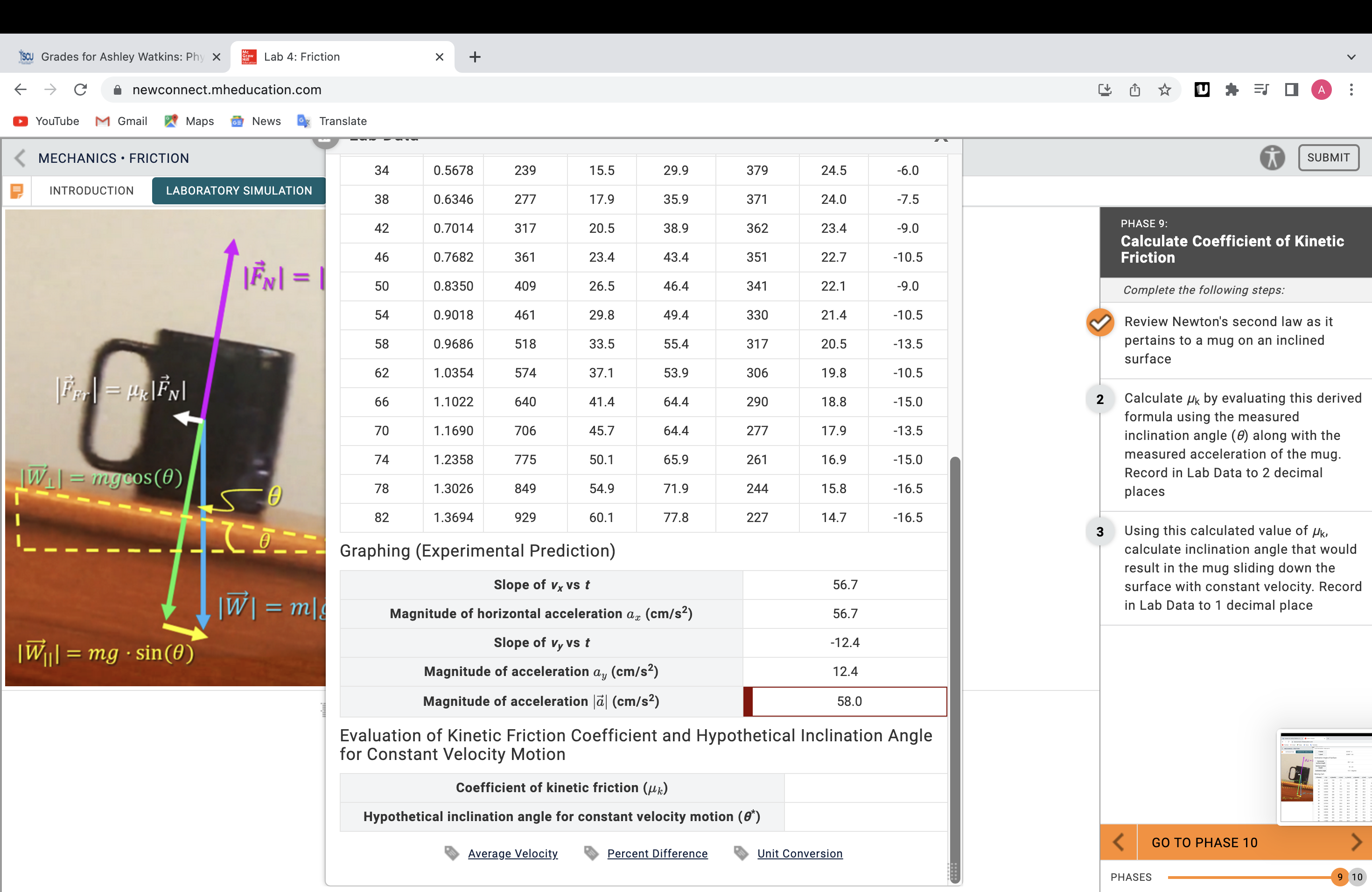Click the back chevron beside MECHANICS · FRICTION
Image resolution: width=1372 pixels, height=892 pixels.
click(19, 158)
